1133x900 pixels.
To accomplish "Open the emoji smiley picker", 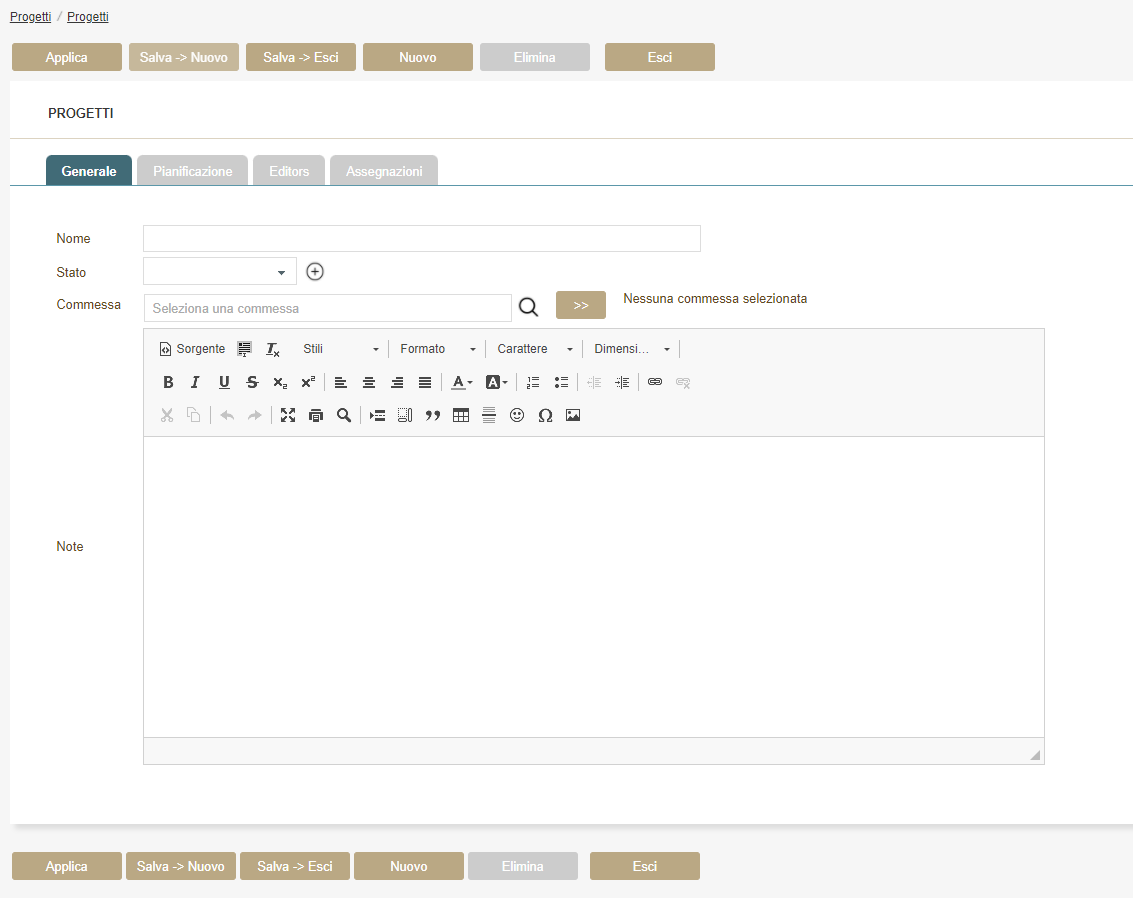I will (517, 415).
